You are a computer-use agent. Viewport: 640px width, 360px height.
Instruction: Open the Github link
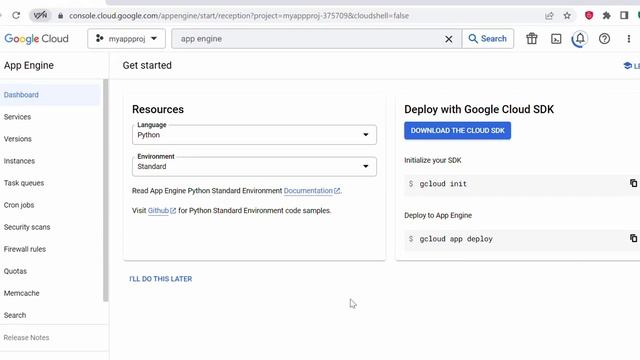coord(158,211)
